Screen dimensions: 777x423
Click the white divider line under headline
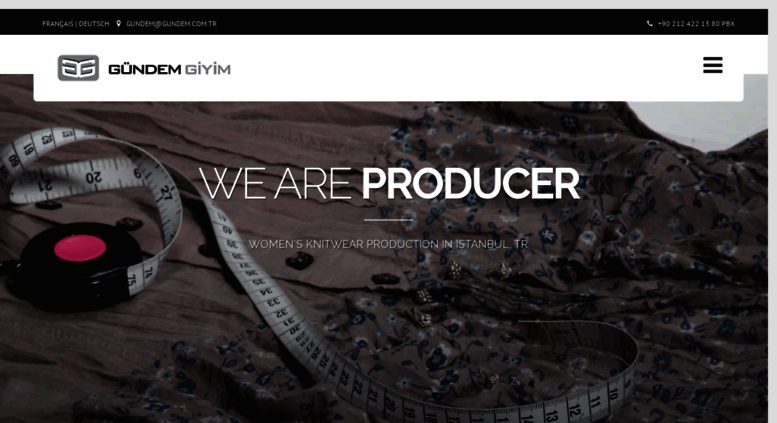point(388,219)
